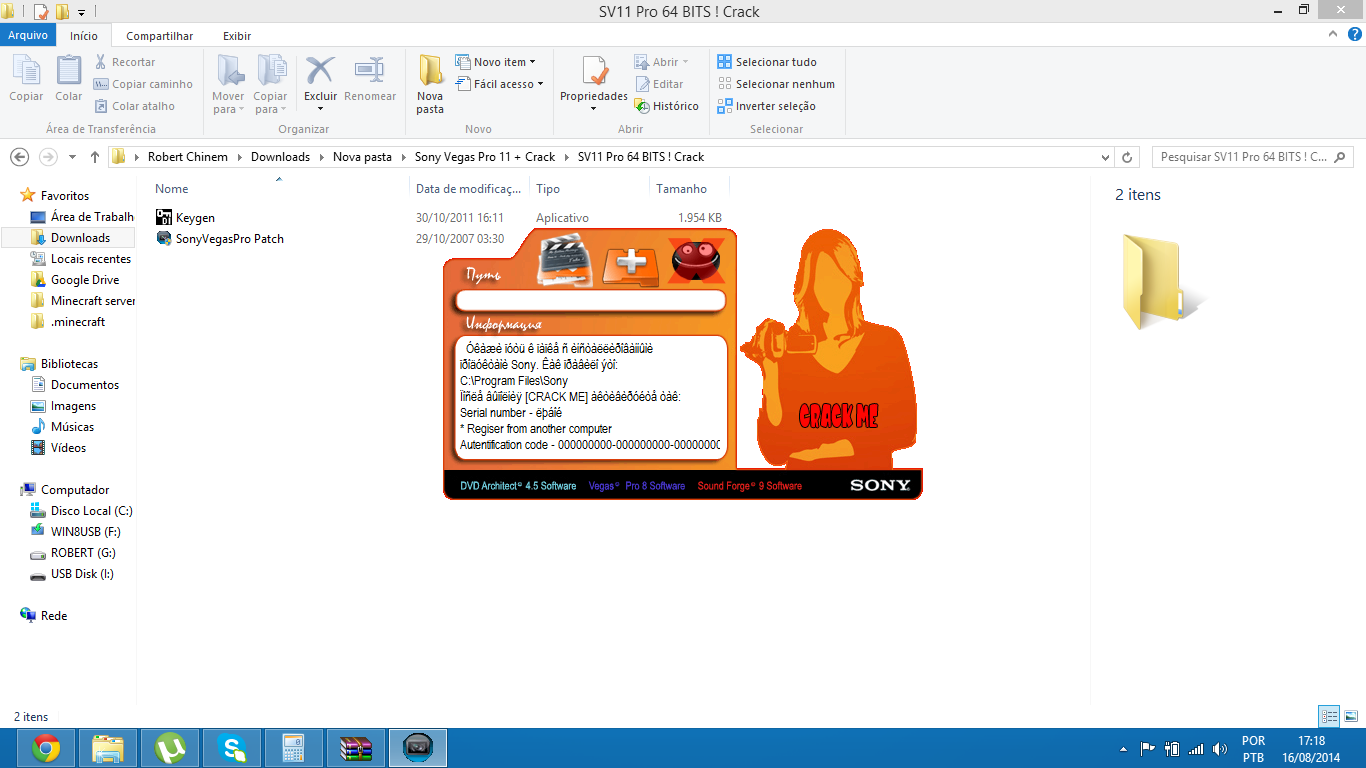
Task: Open Disco Local (C:) in sidebar
Action: coord(81,511)
